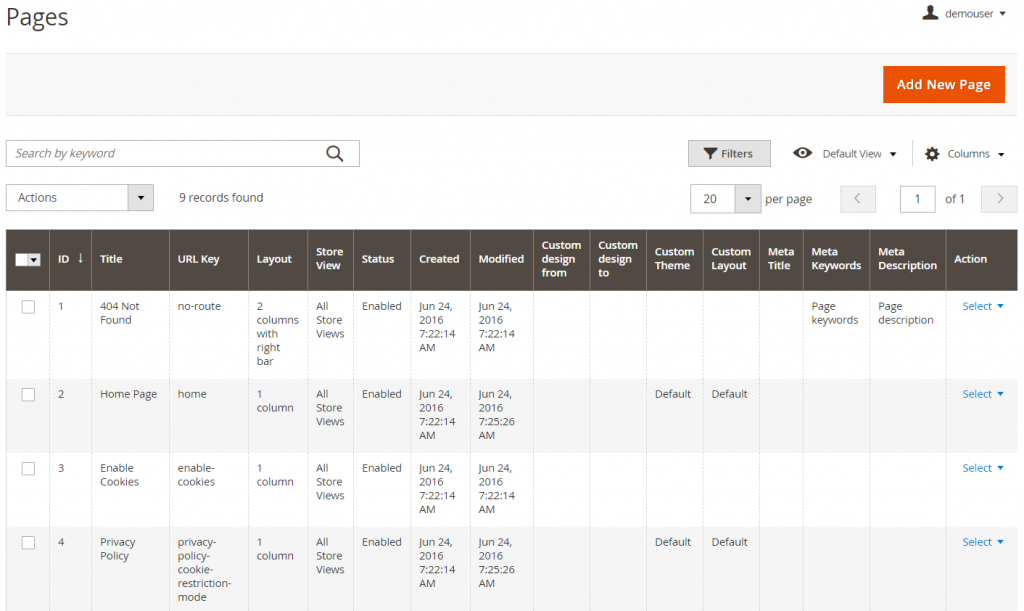This screenshot has height=611, width=1024.
Task: Click the sort arrow on the ID column
Action: (78, 259)
